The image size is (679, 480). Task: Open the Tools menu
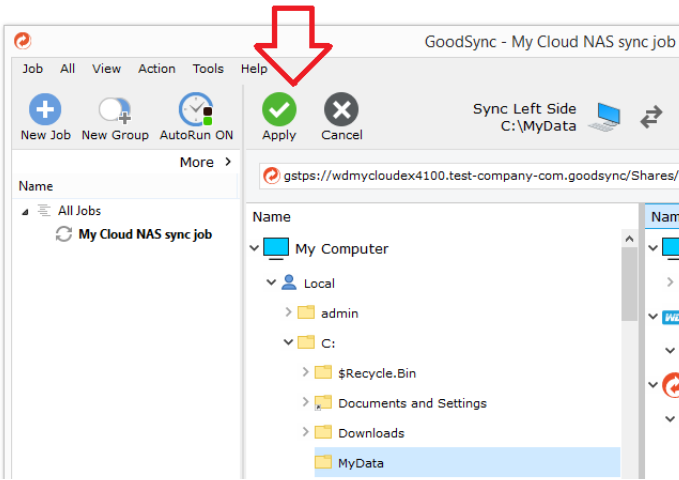pyautogui.click(x=208, y=69)
